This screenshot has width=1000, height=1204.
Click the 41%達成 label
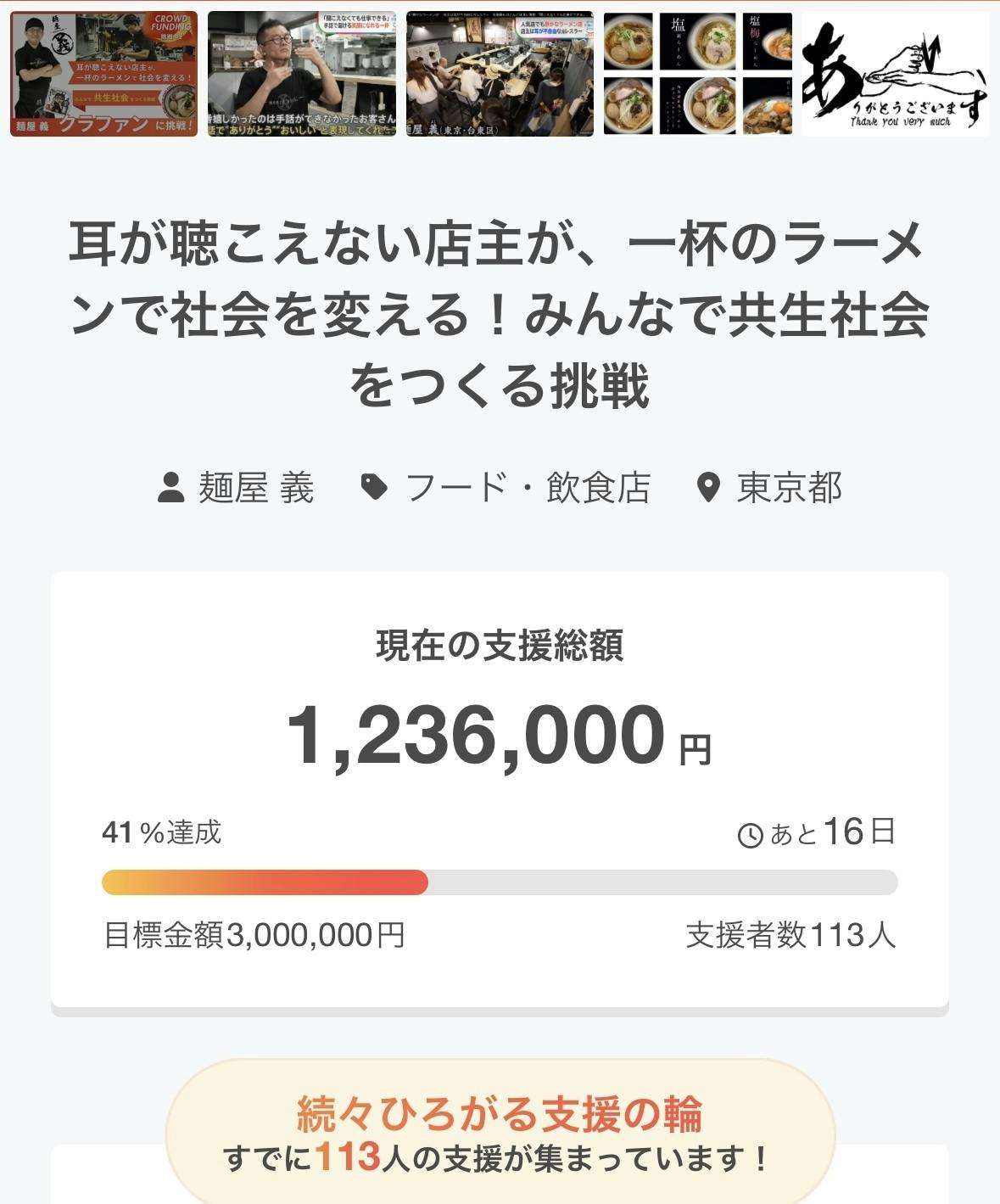click(x=161, y=832)
